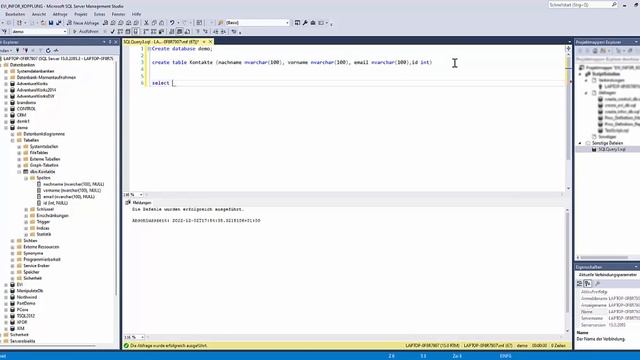640x360 pixels.
Task: Click the Cut scissors icon
Action: 146,23
